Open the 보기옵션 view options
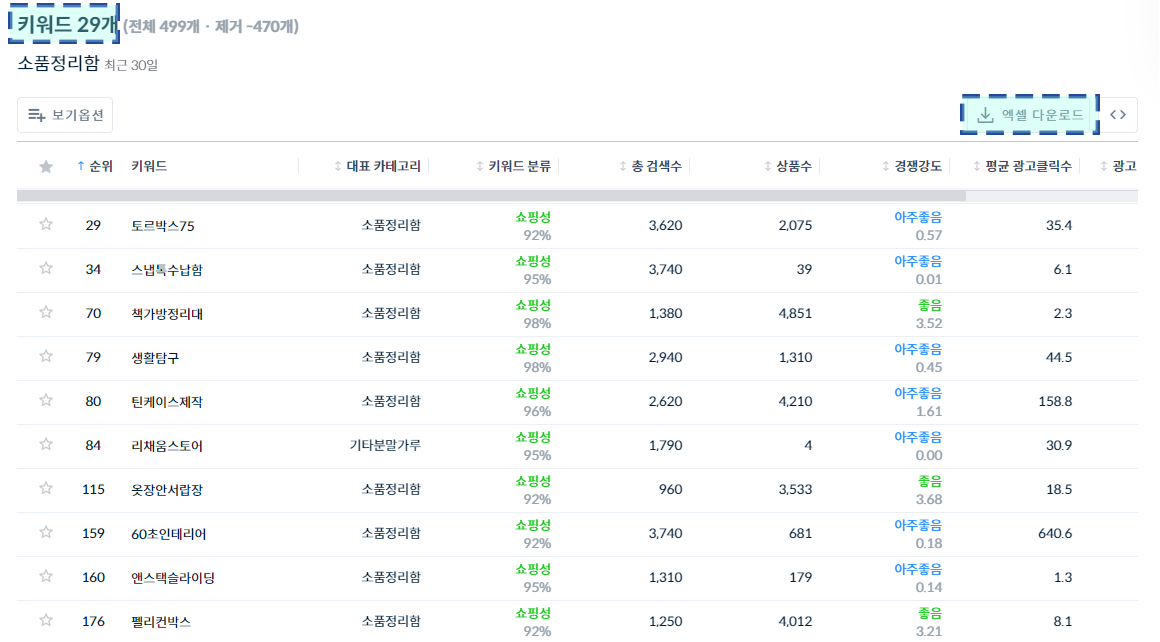1160x642 pixels. 65,115
